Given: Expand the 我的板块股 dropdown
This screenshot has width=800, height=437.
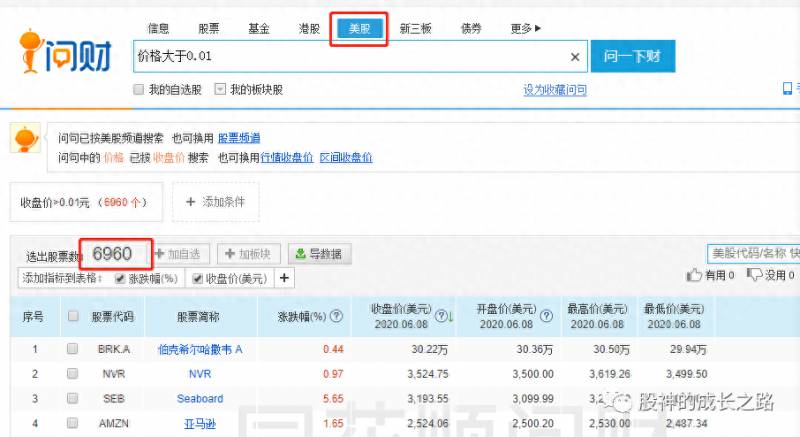Looking at the screenshot, I should tap(220, 90).
